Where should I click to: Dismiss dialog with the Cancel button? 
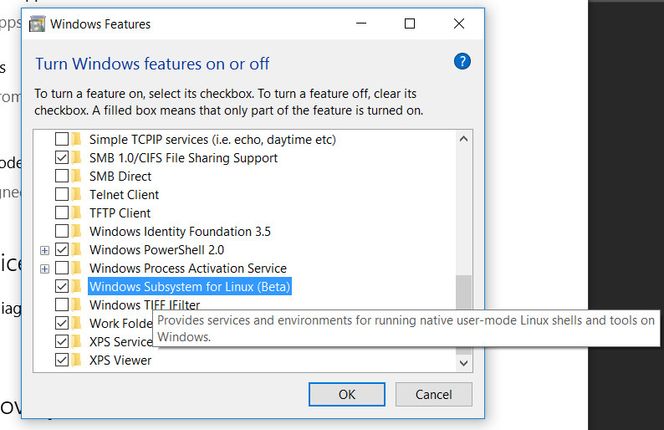click(434, 394)
